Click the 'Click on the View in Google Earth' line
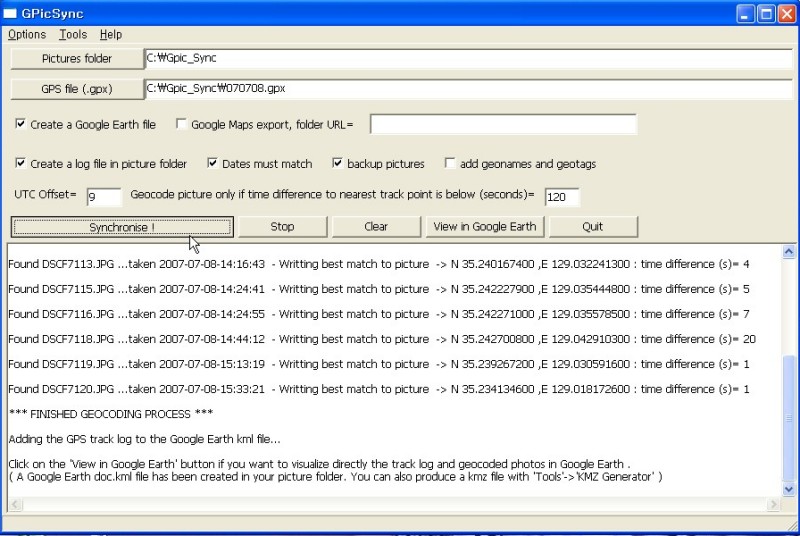The height and width of the screenshot is (536, 800). coord(319,464)
